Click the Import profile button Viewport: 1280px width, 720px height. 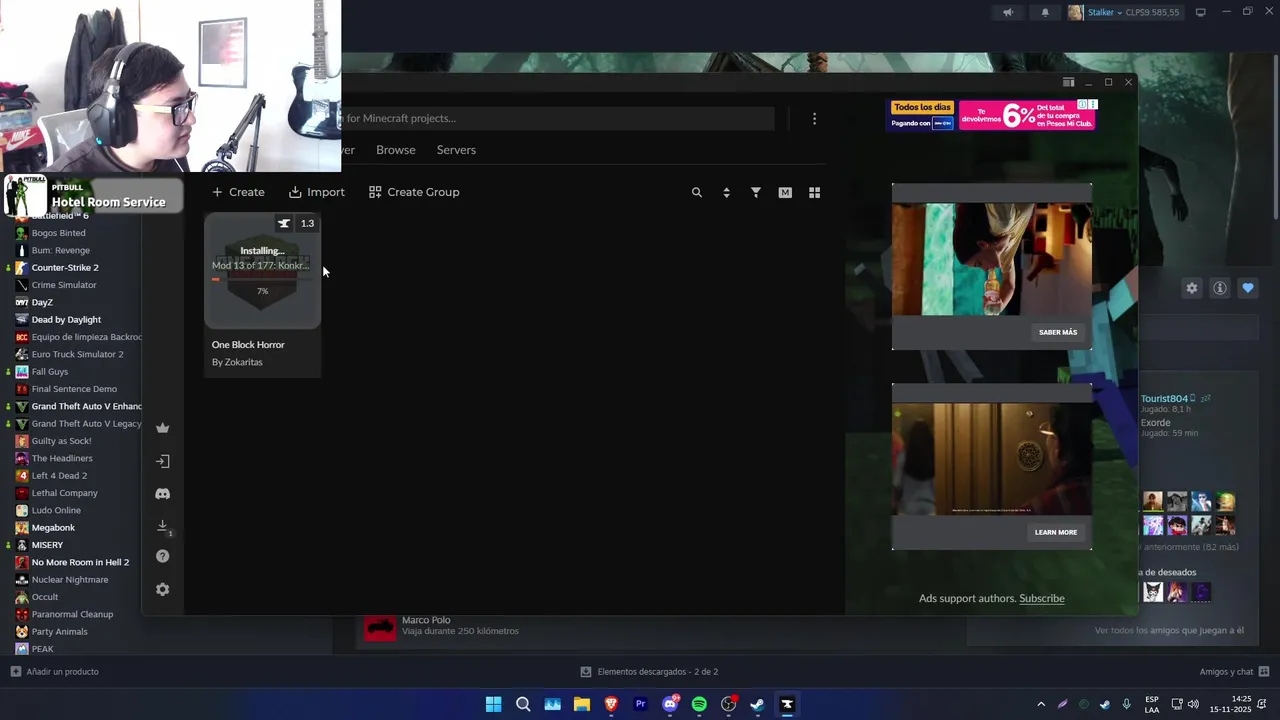pos(317,192)
